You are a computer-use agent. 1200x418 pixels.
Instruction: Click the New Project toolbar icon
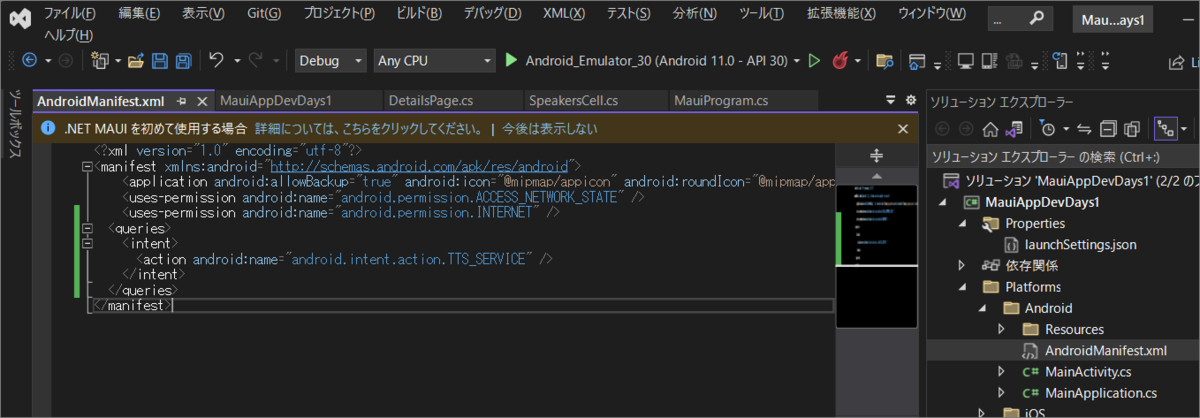pyautogui.click(x=100, y=61)
